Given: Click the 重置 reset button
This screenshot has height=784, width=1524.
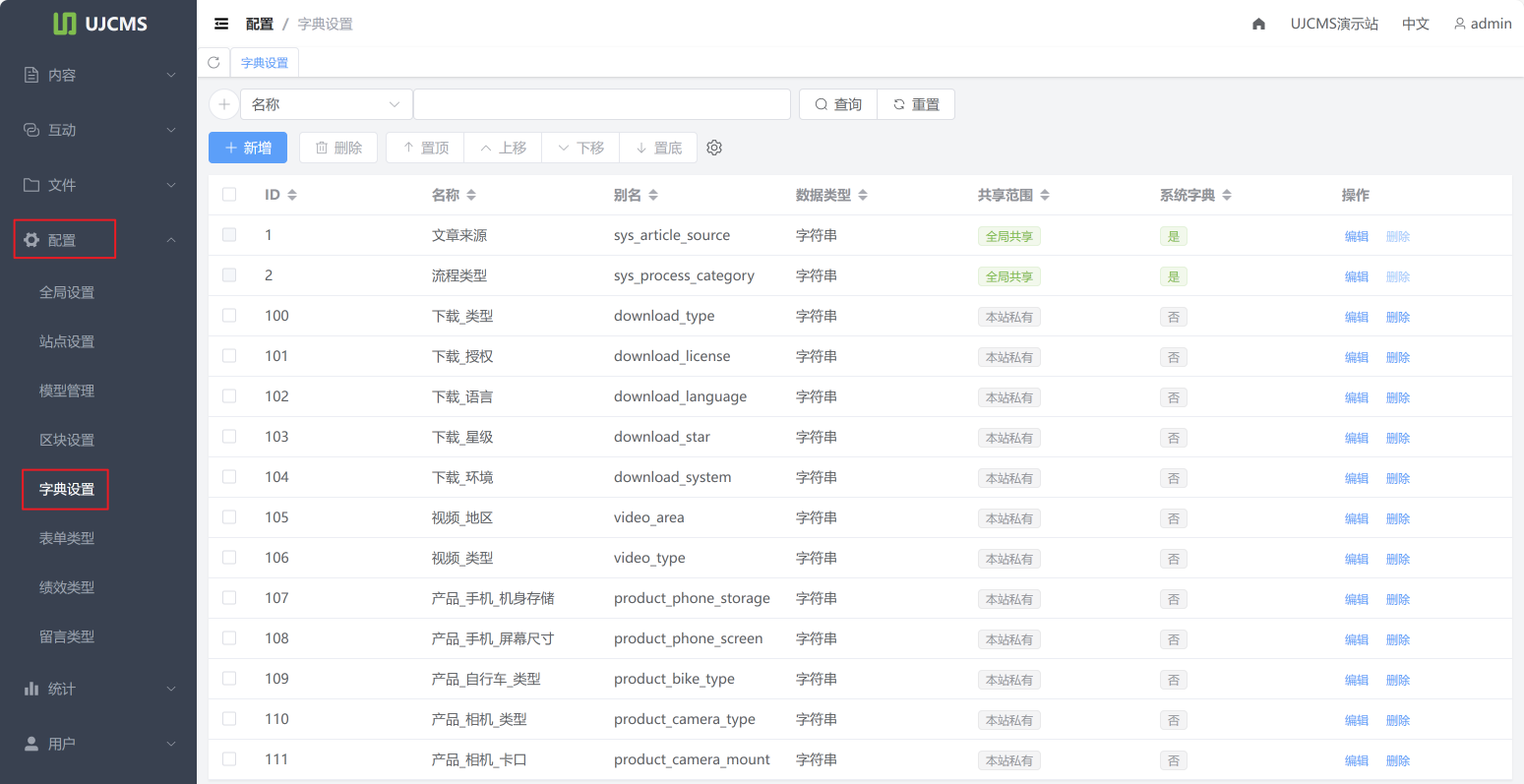Looking at the screenshot, I should click(916, 104).
